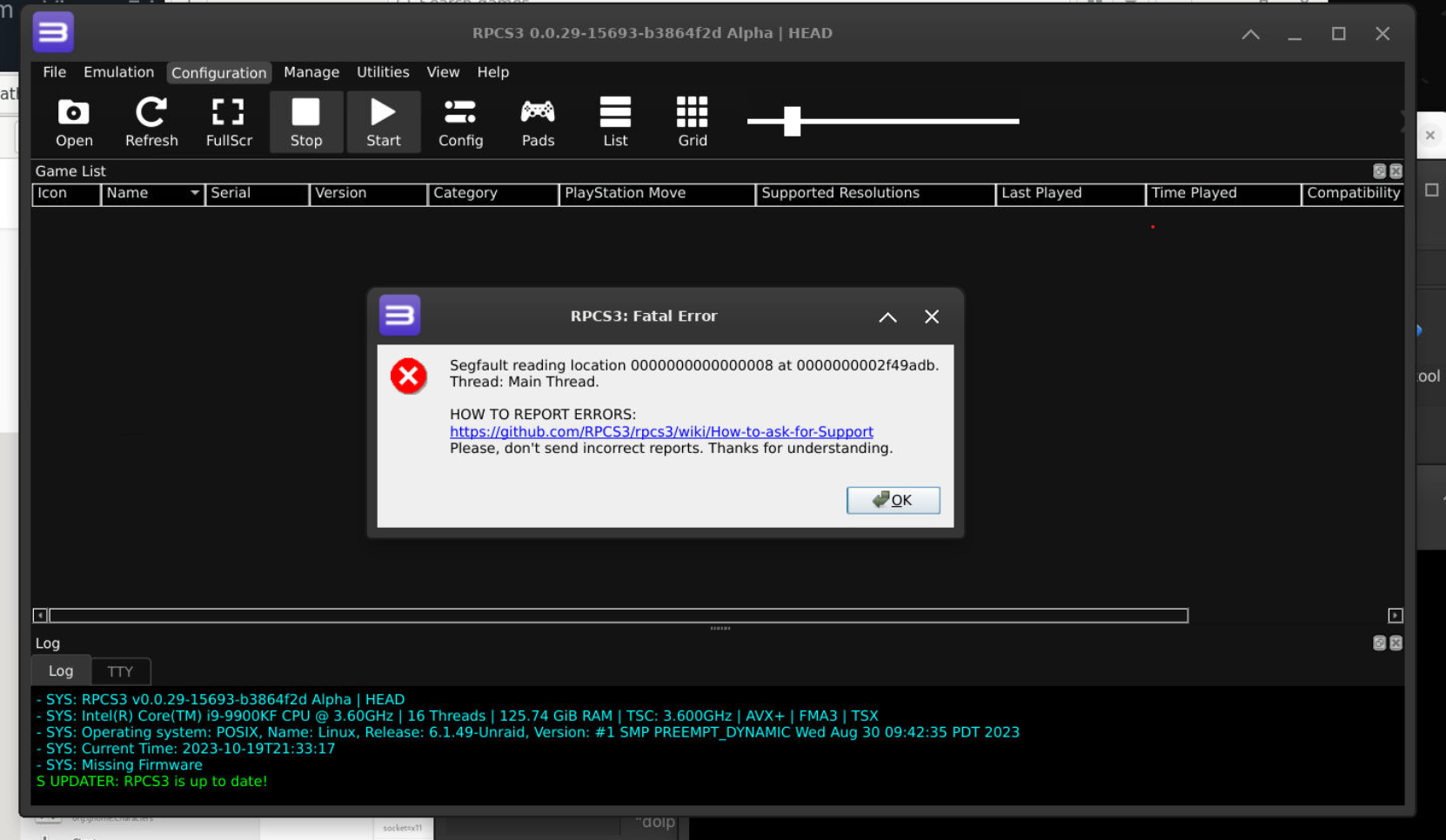Roll up the main RPCS3 window
This screenshot has height=840, width=1446.
pyautogui.click(x=1250, y=34)
